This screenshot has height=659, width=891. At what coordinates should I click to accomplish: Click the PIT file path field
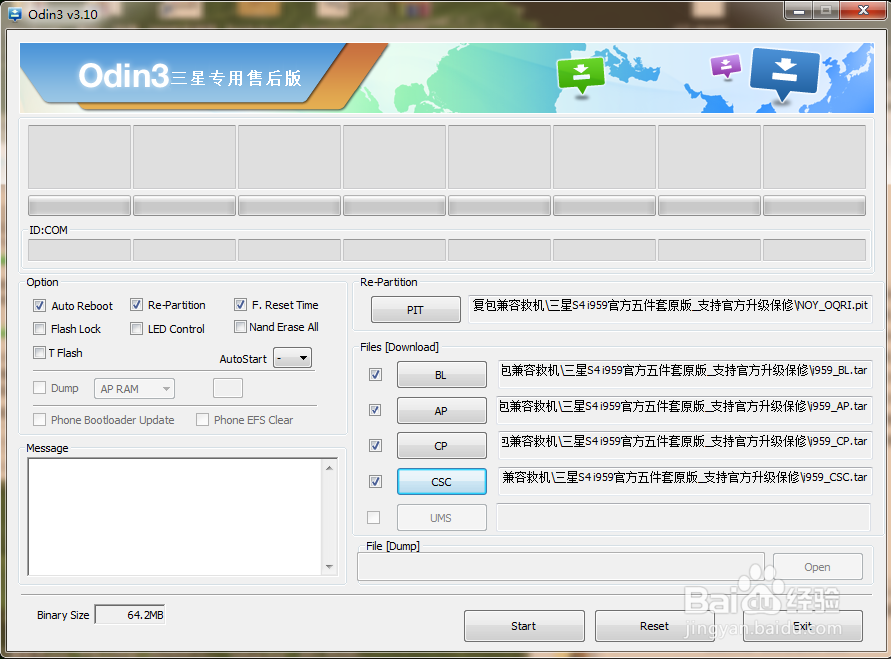tap(670, 309)
